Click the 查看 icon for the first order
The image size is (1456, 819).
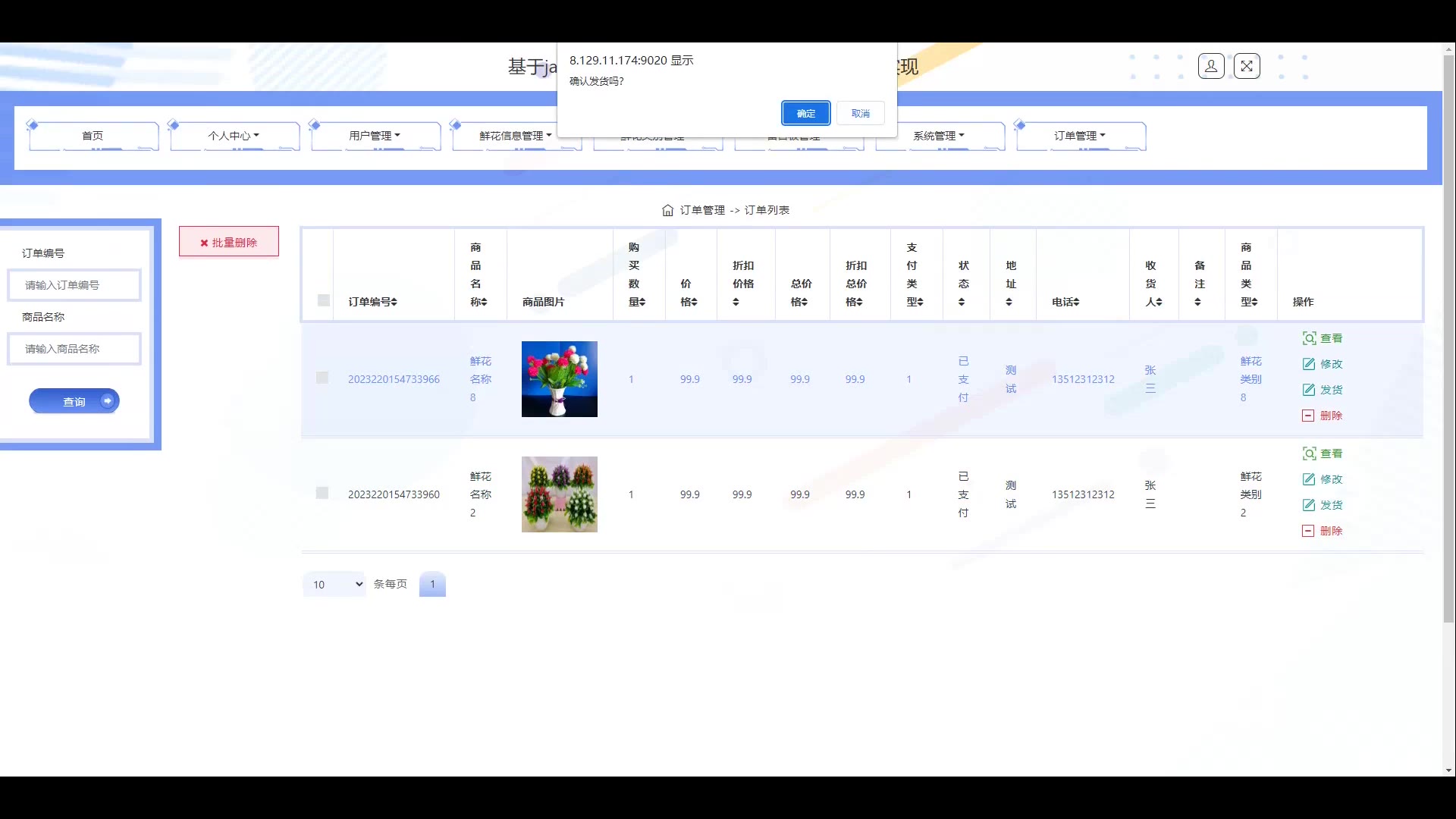click(1309, 338)
